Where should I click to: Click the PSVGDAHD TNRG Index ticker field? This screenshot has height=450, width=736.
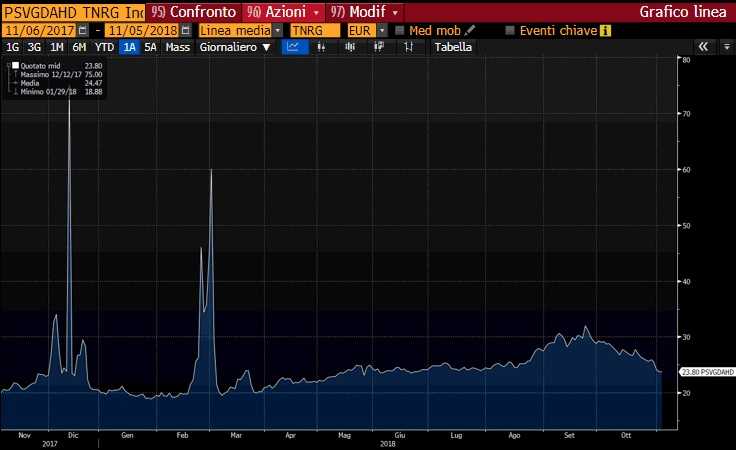click(x=74, y=12)
